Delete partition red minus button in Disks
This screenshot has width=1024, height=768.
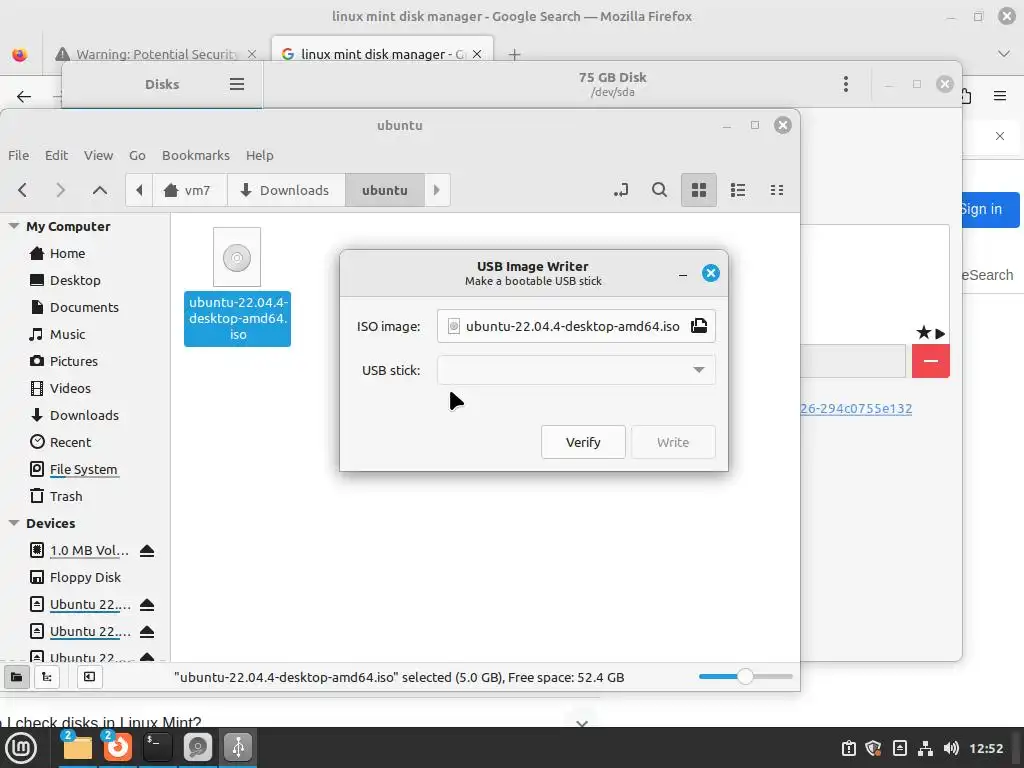click(x=931, y=361)
